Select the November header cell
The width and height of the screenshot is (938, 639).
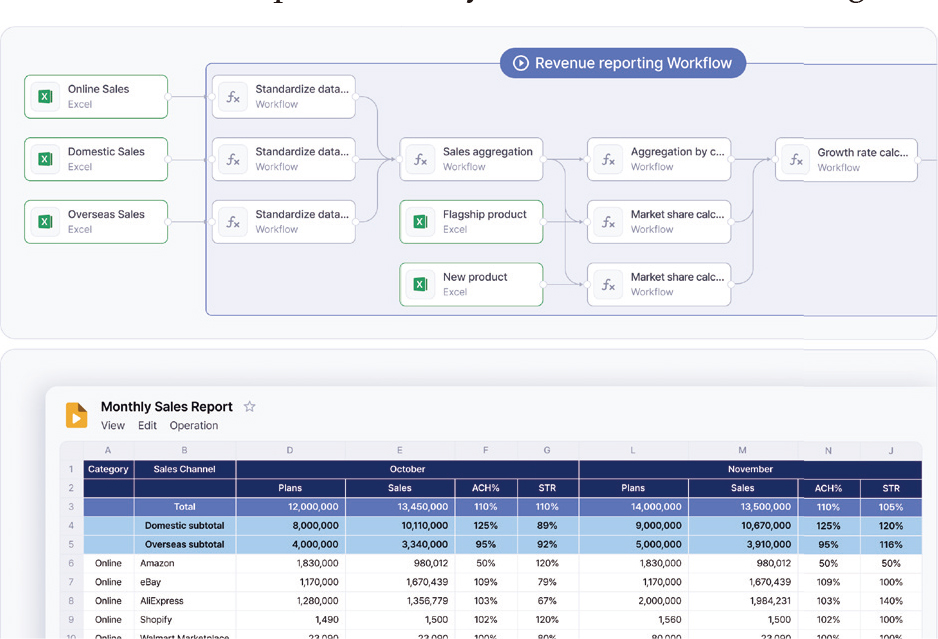(750, 469)
